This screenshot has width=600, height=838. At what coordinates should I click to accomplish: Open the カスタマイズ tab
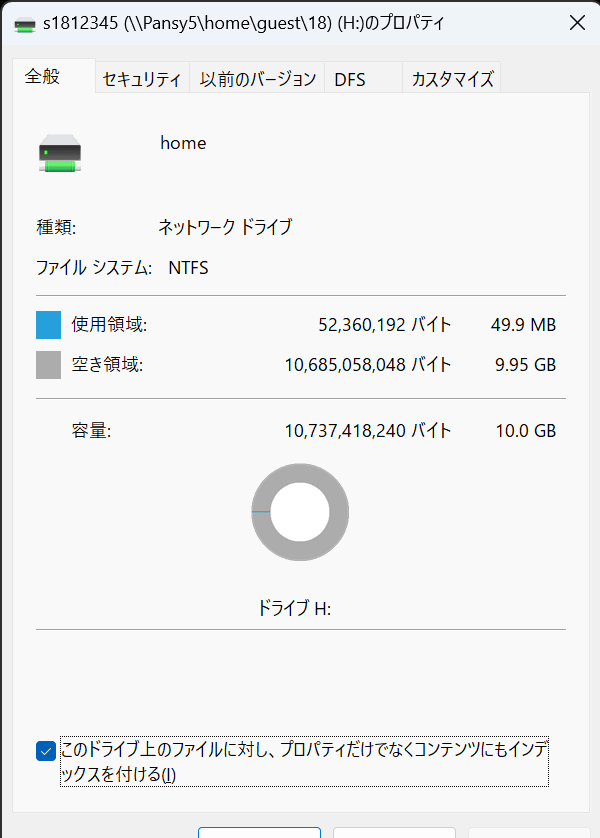pyautogui.click(x=452, y=80)
